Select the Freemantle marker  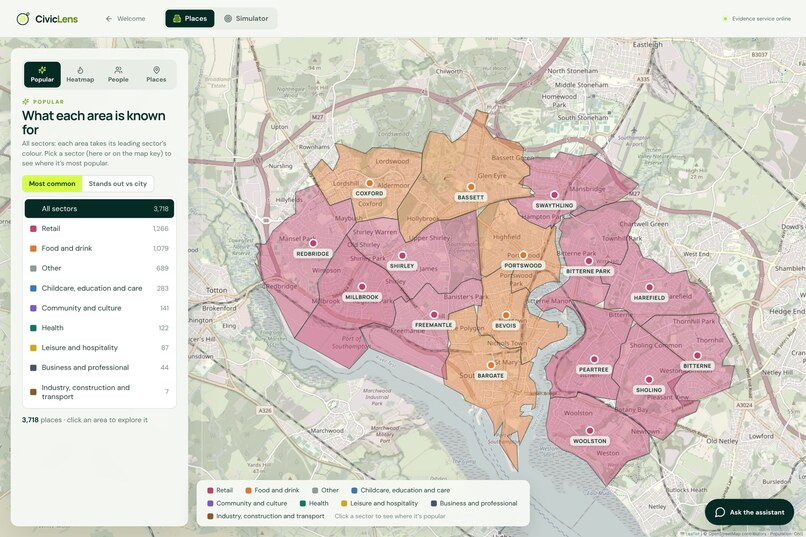coord(434,314)
